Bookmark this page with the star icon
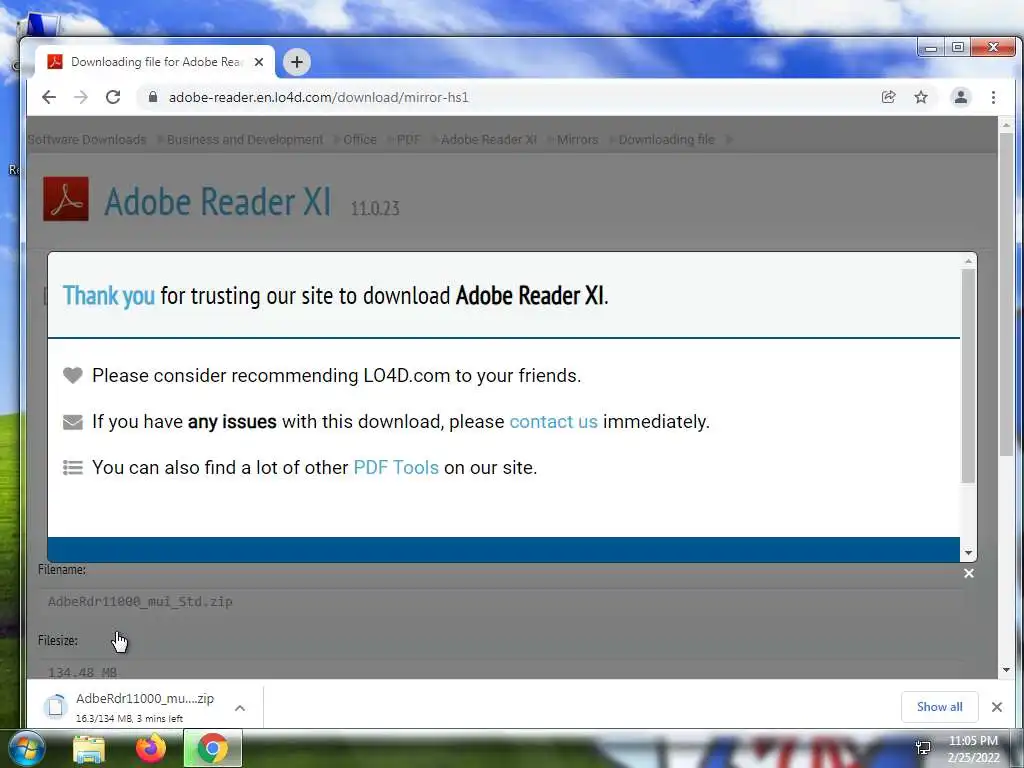Image resolution: width=1024 pixels, height=768 pixels. 921,97
